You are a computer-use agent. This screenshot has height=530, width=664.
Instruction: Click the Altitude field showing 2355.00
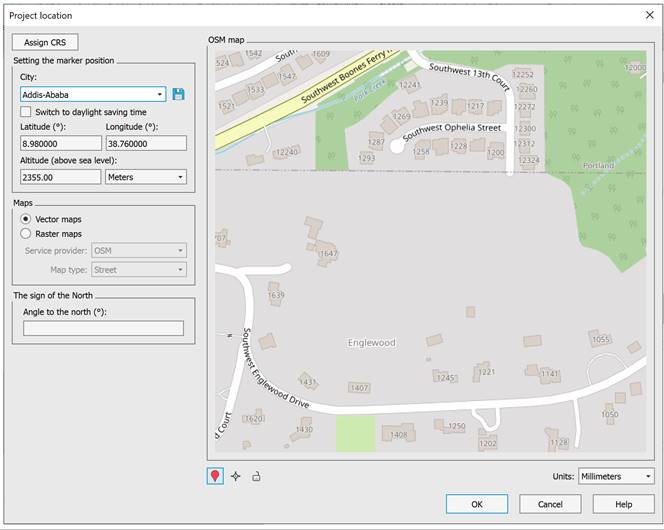coord(61,177)
